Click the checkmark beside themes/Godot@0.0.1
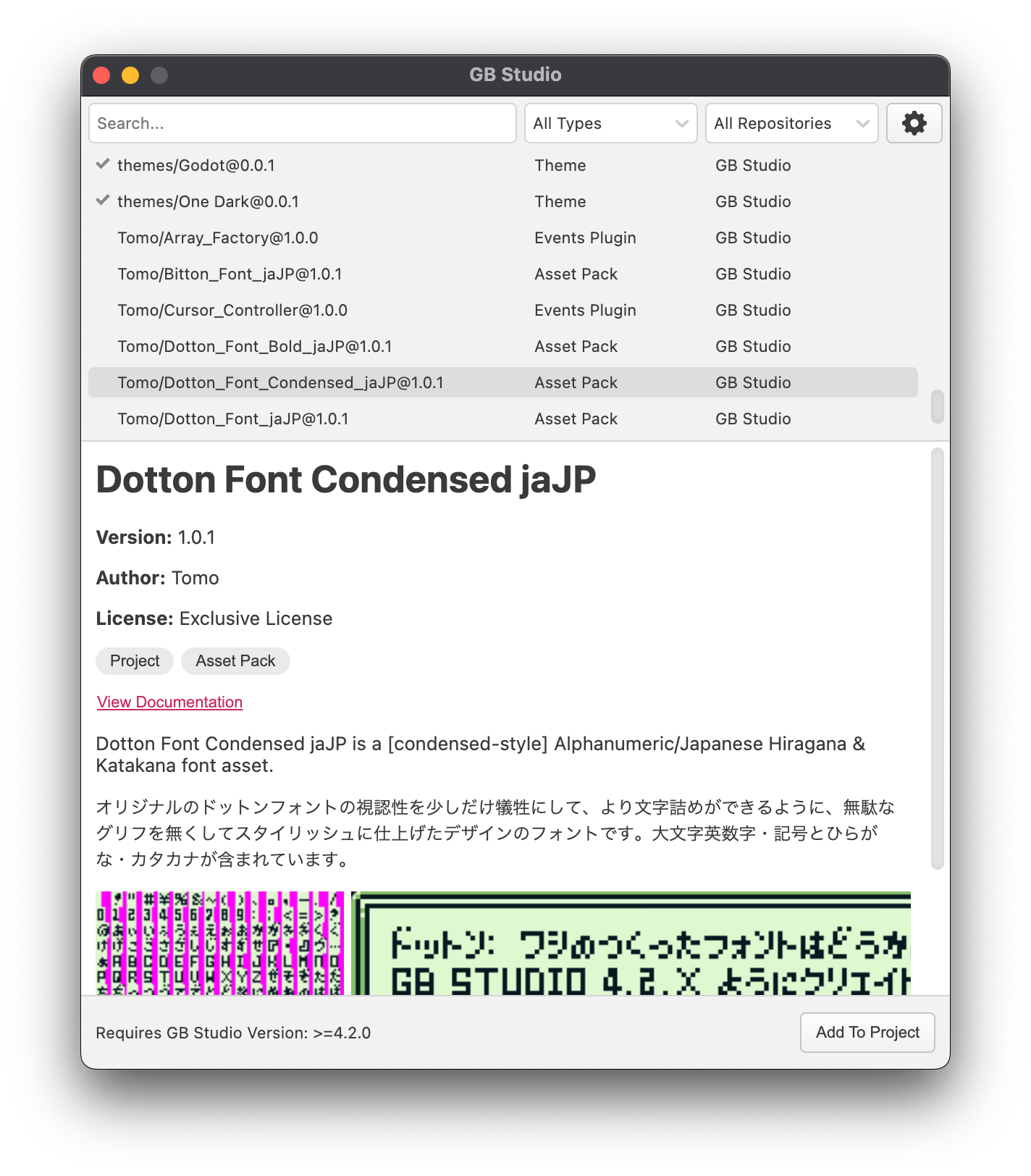The width and height of the screenshot is (1031, 1176). (x=103, y=164)
